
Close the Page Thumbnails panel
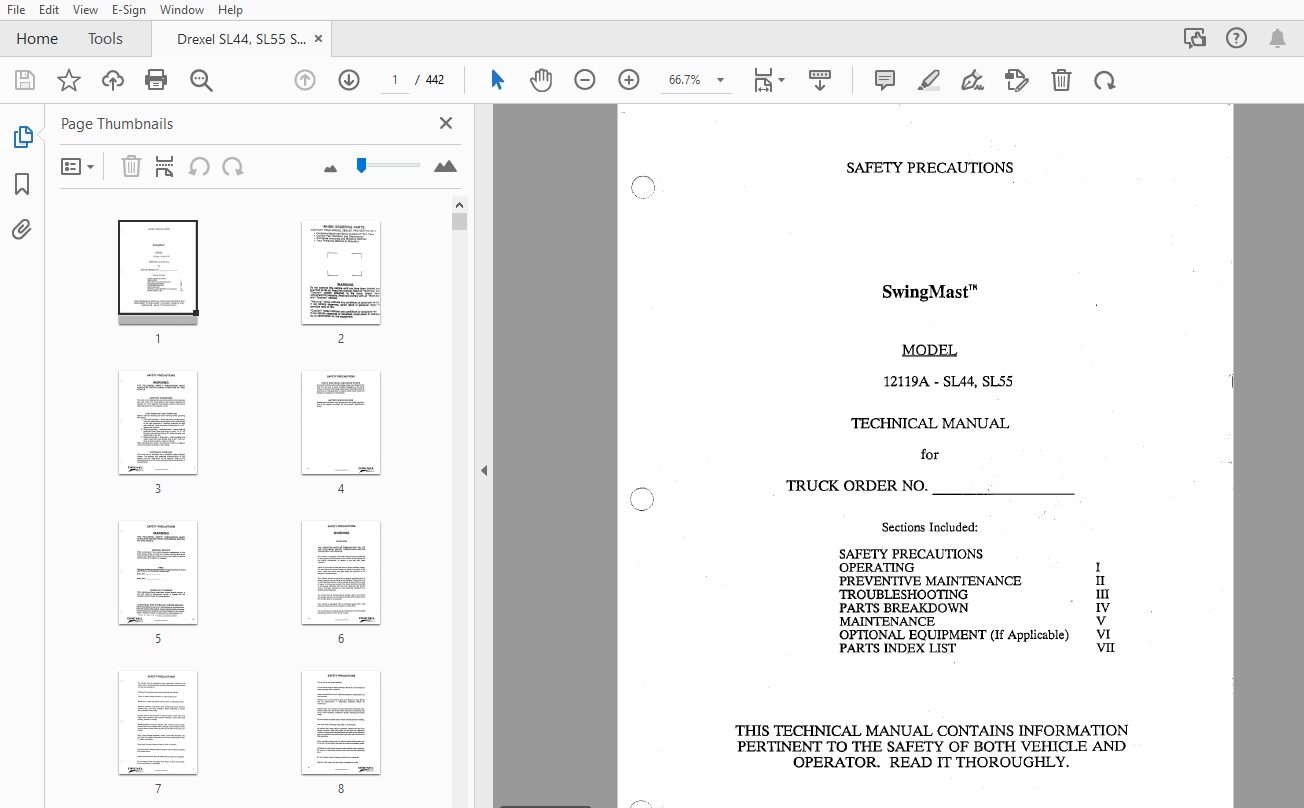(x=446, y=123)
